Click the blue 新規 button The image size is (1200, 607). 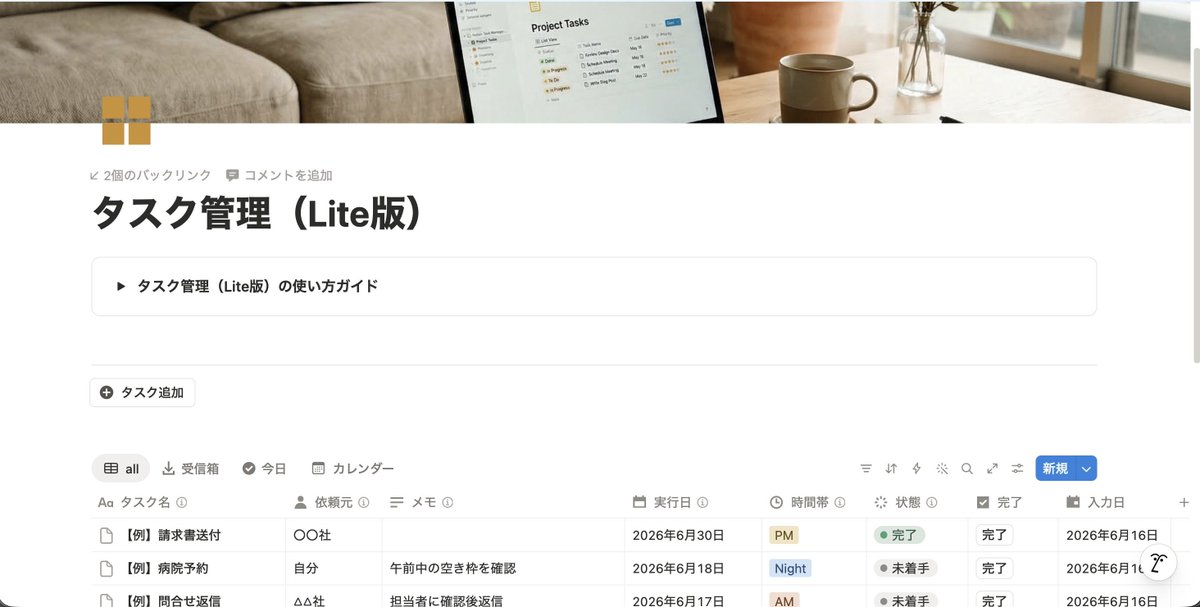pyautogui.click(x=1056, y=468)
